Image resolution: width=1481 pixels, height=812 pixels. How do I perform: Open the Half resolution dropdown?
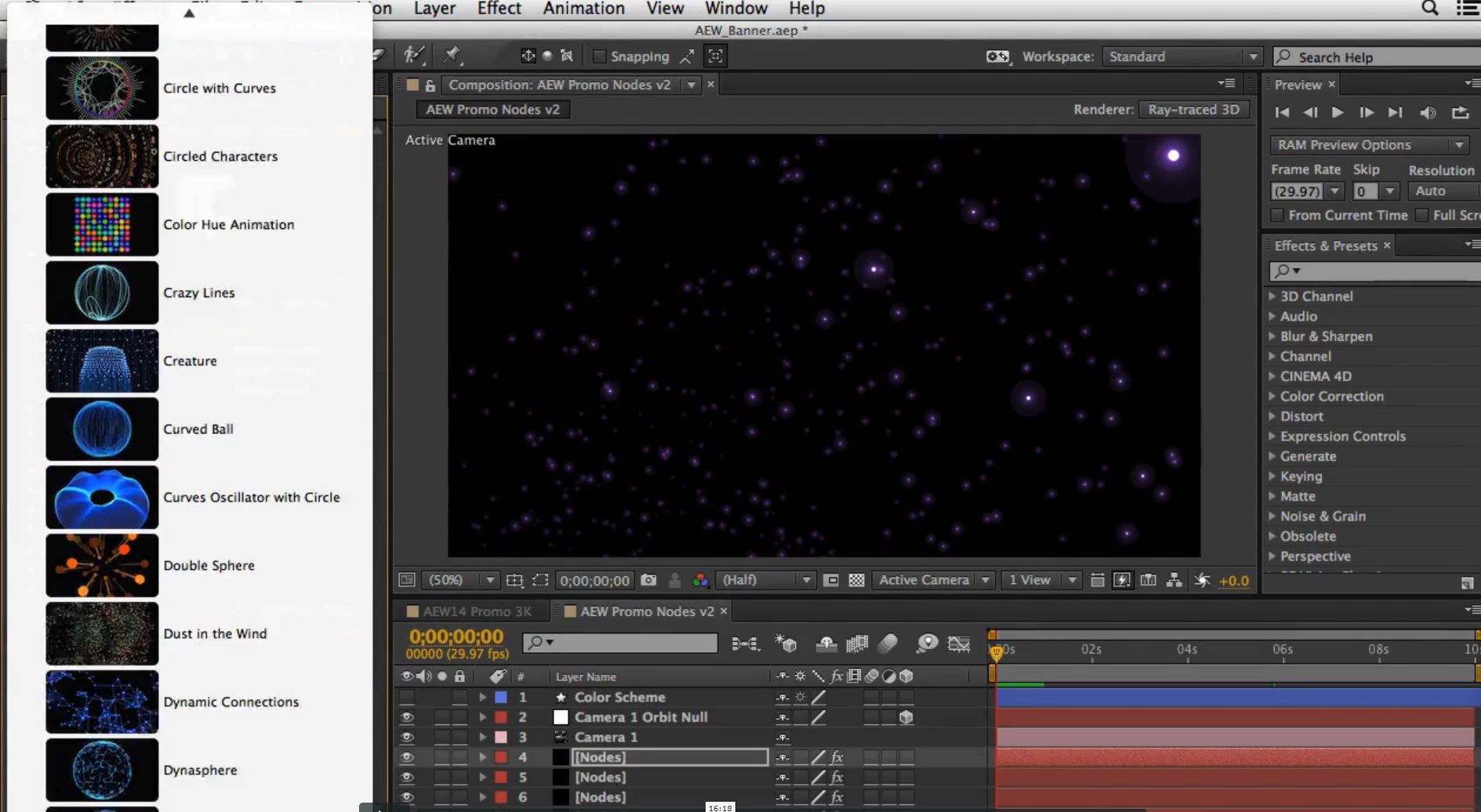764,580
